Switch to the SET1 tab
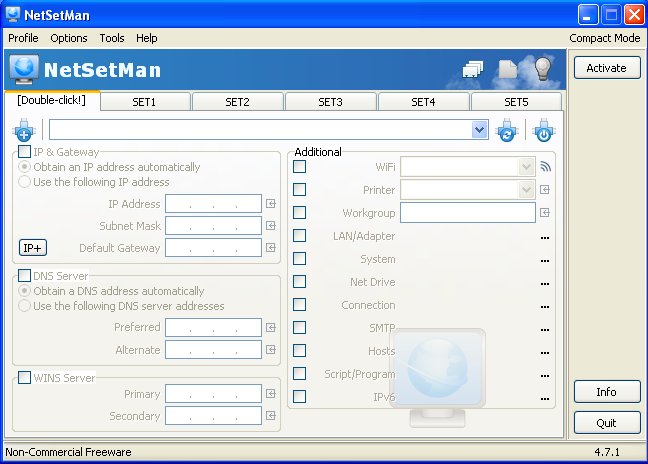Screen dimensions: 648x464 tap(144, 102)
